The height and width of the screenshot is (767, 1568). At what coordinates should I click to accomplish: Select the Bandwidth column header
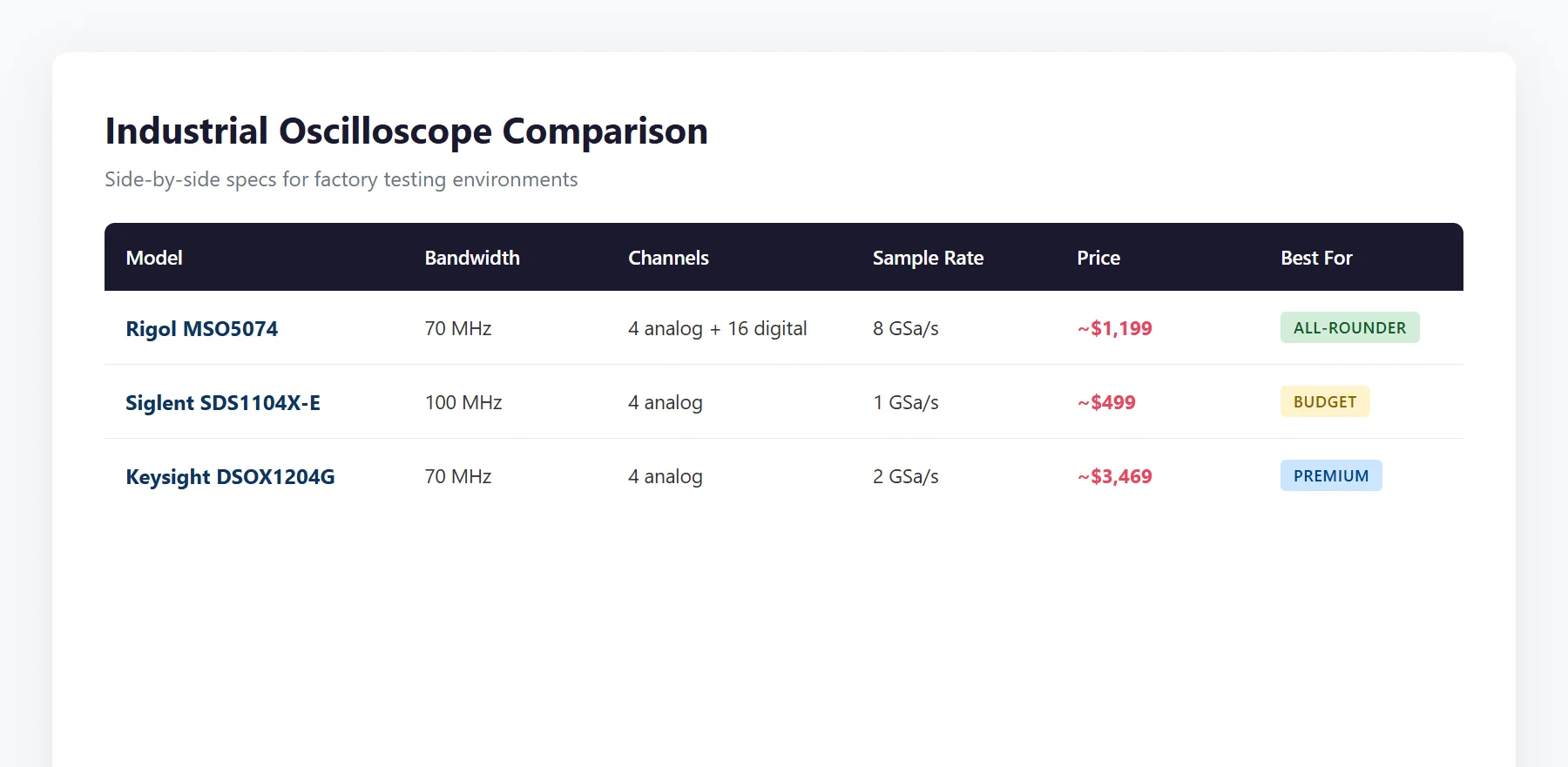coord(472,258)
